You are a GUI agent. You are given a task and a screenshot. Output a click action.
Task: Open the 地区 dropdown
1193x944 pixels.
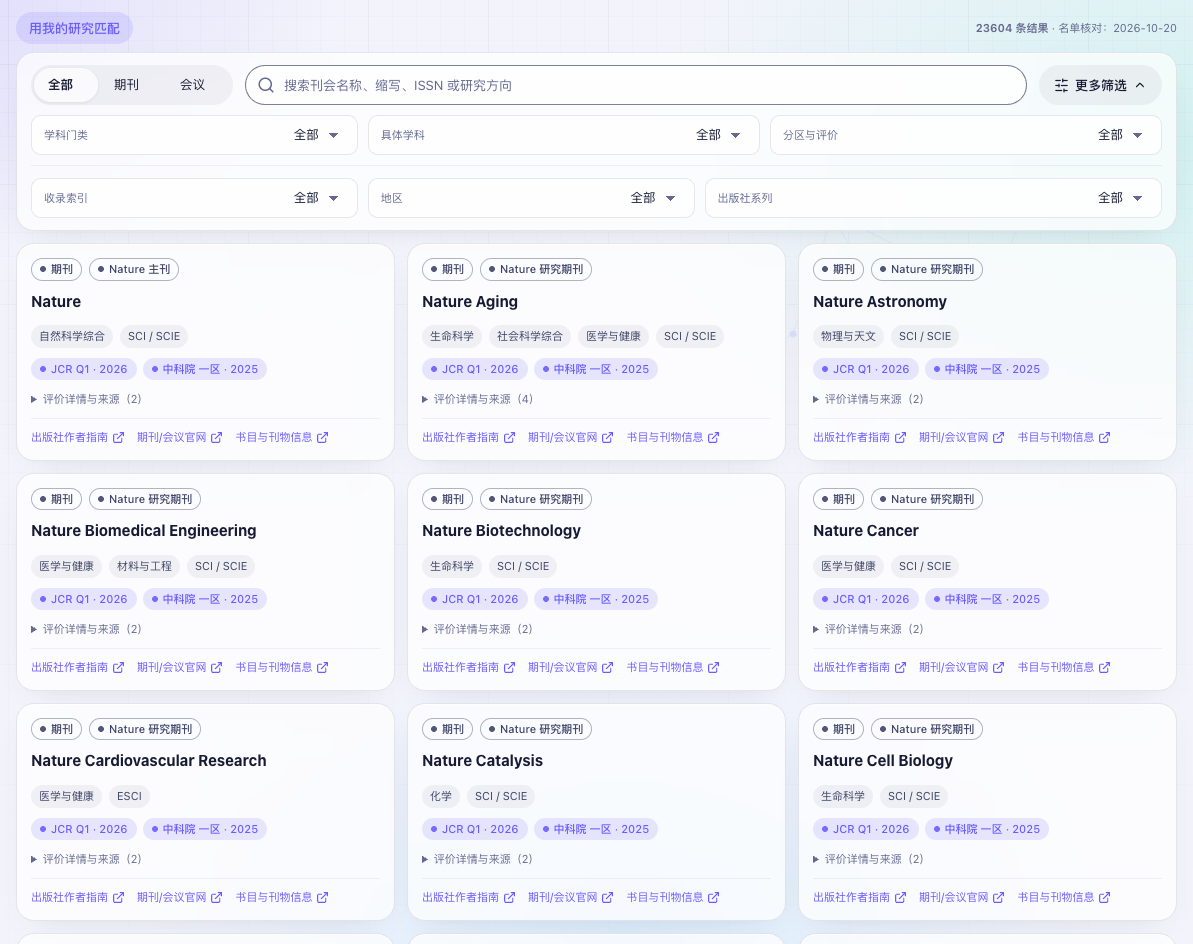pyautogui.click(x=531, y=198)
